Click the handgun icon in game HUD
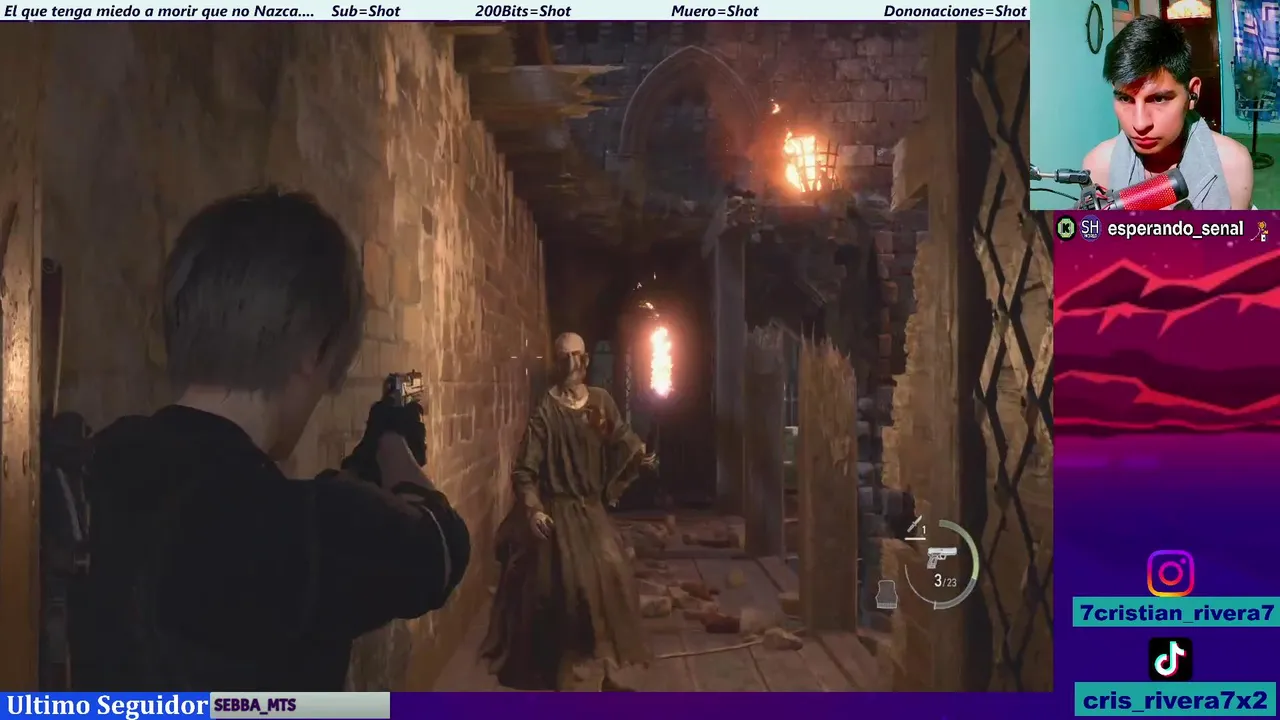1280x720 pixels. click(x=942, y=557)
